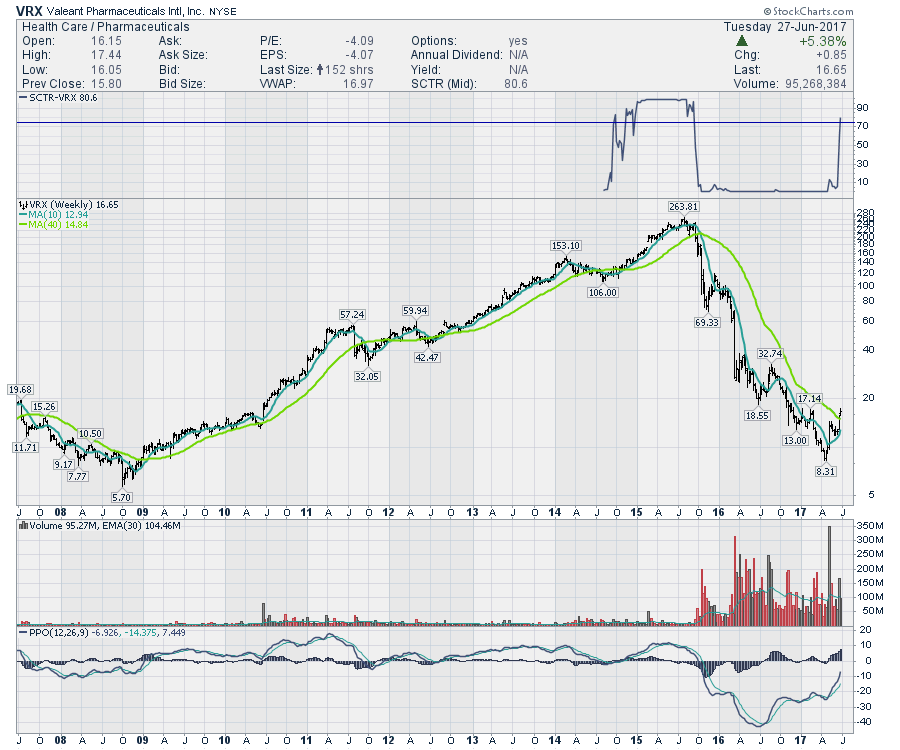Click the date 'Tuesday 27-Jun-2017'
900x750 pixels.
pos(785,27)
